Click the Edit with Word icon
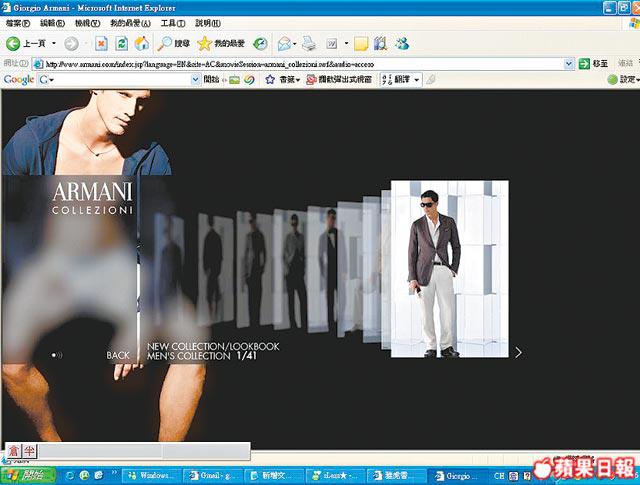 [331, 43]
